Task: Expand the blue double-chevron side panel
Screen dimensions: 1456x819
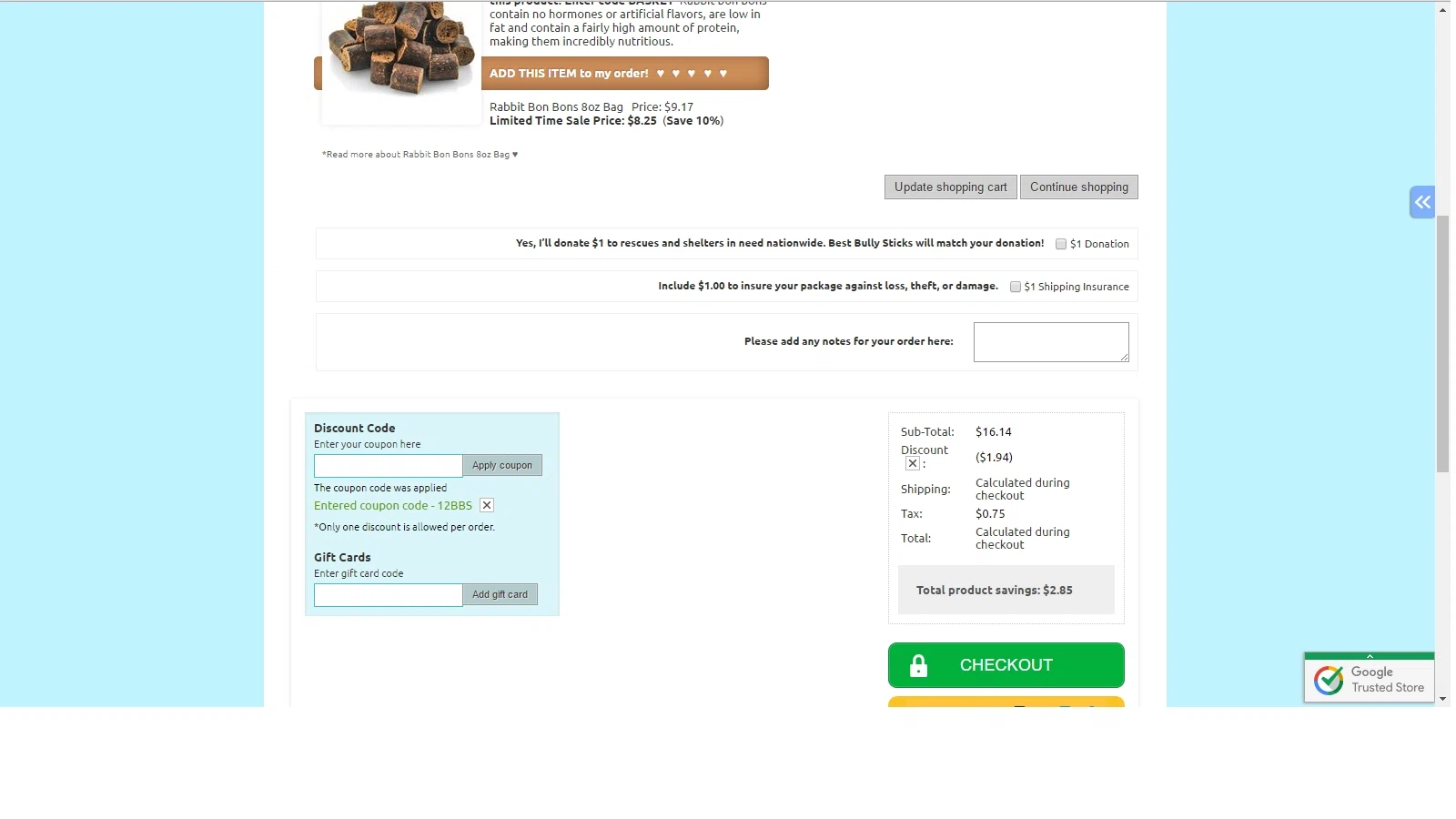Action: pyautogui.click(x=1422, y=202)
